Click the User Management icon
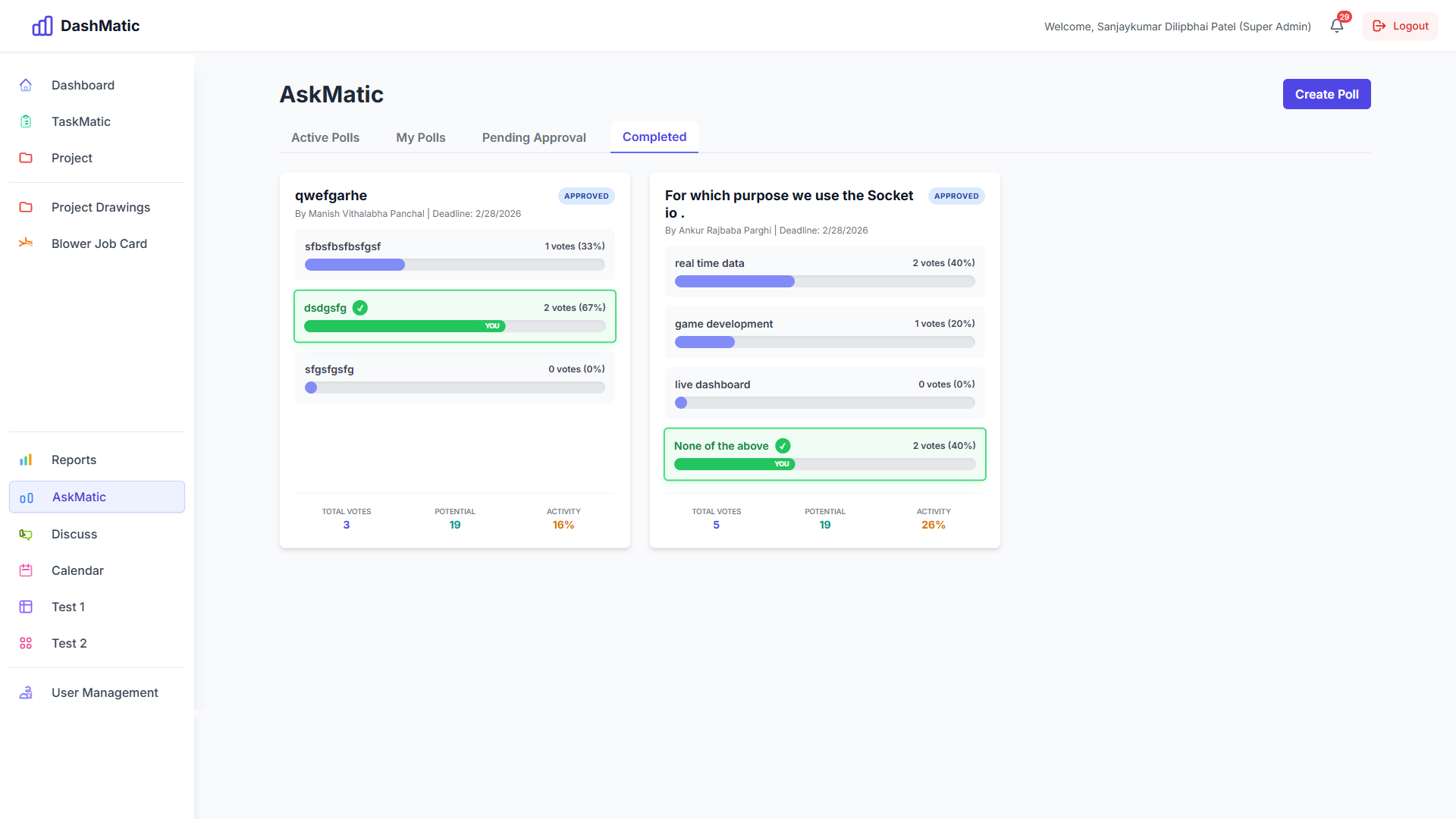Screen dimensions: 1456x819 point(26,692)
